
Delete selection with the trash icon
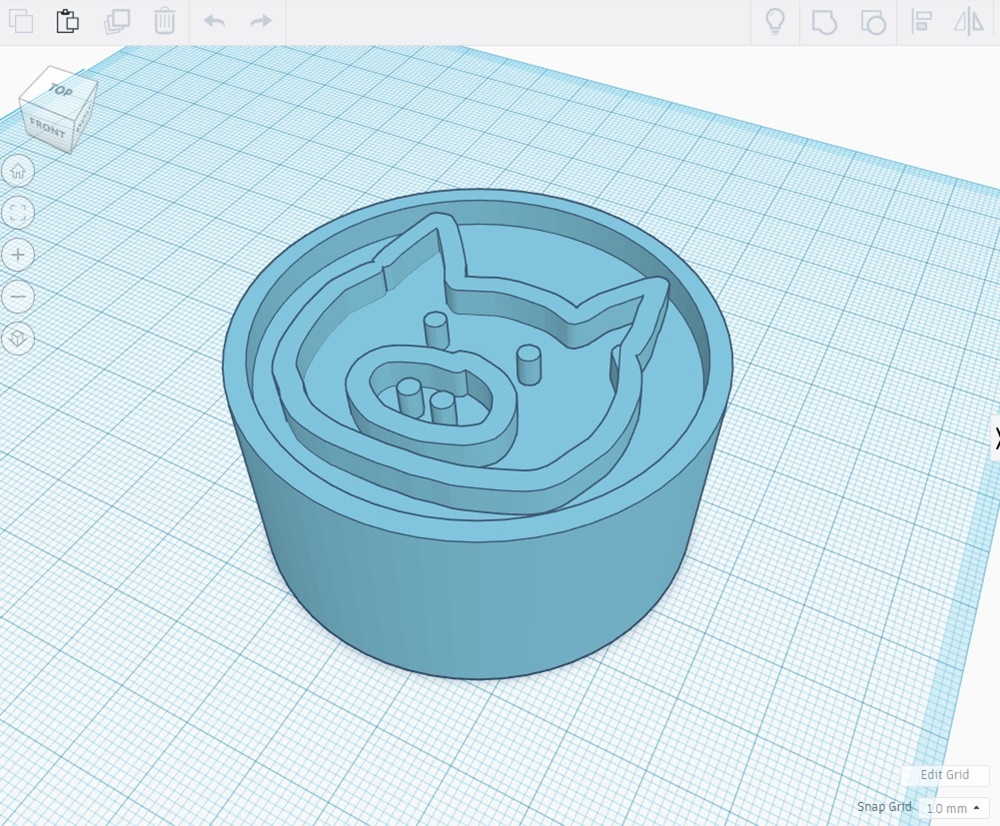[165, 21]
